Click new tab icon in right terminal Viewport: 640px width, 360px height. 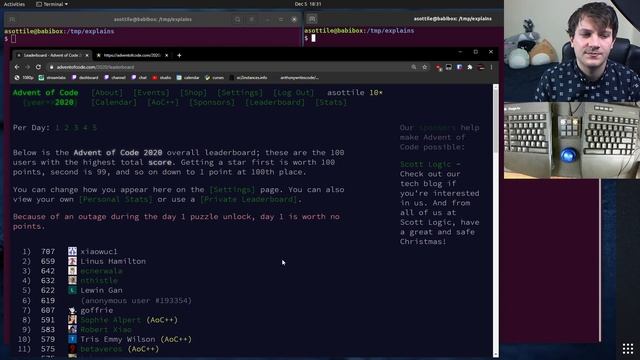tap(312, 19)
